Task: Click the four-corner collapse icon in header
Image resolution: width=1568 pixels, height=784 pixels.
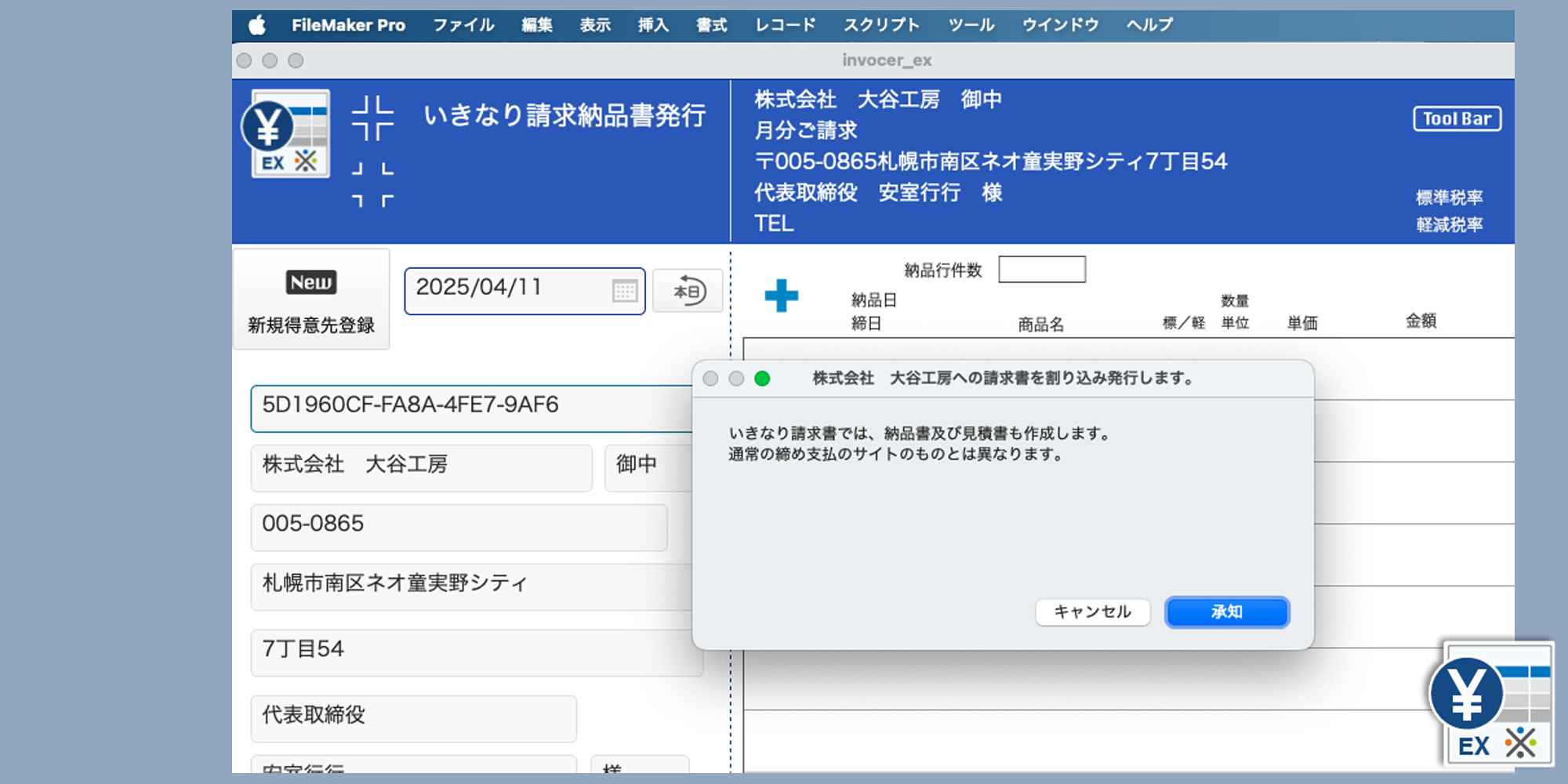Action: point(372,118)
